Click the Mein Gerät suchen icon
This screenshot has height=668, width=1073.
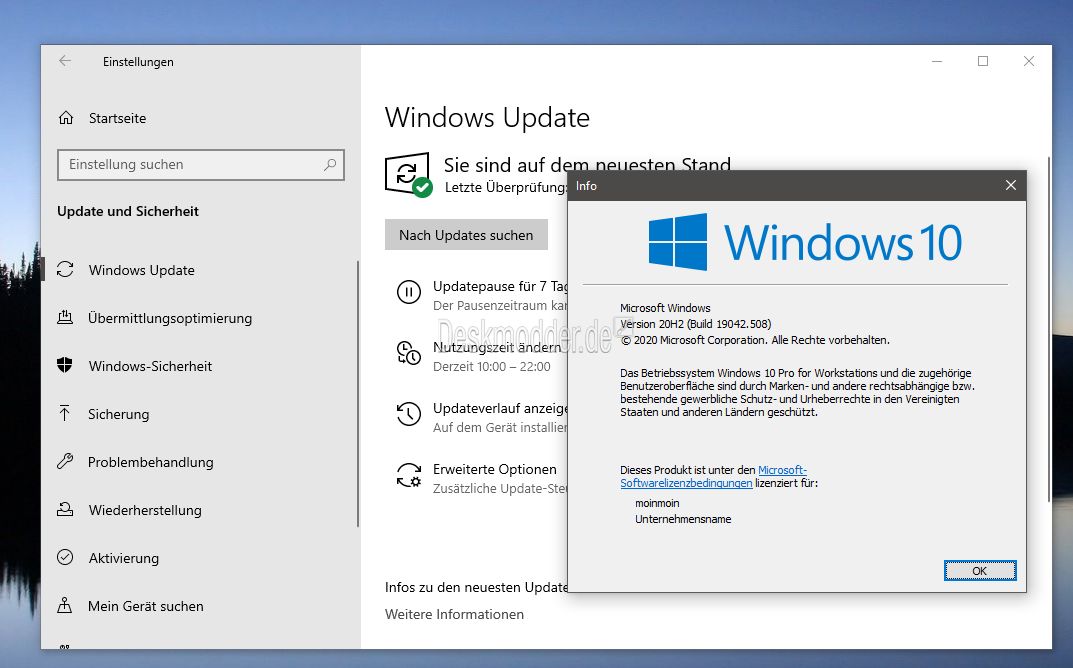pyautogui.click(x=65, y=605)
